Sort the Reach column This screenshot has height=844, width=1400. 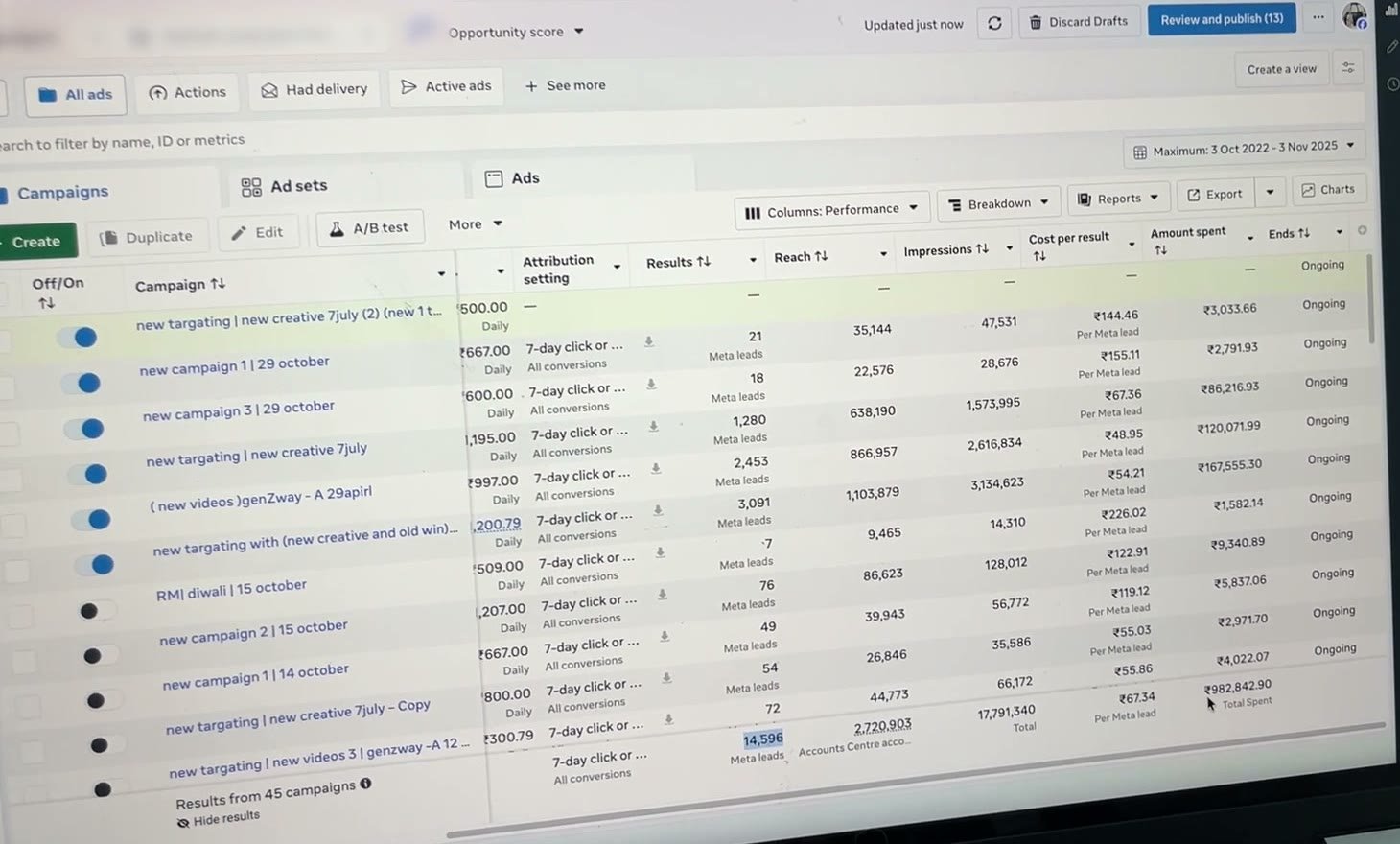tap(821, 256)
